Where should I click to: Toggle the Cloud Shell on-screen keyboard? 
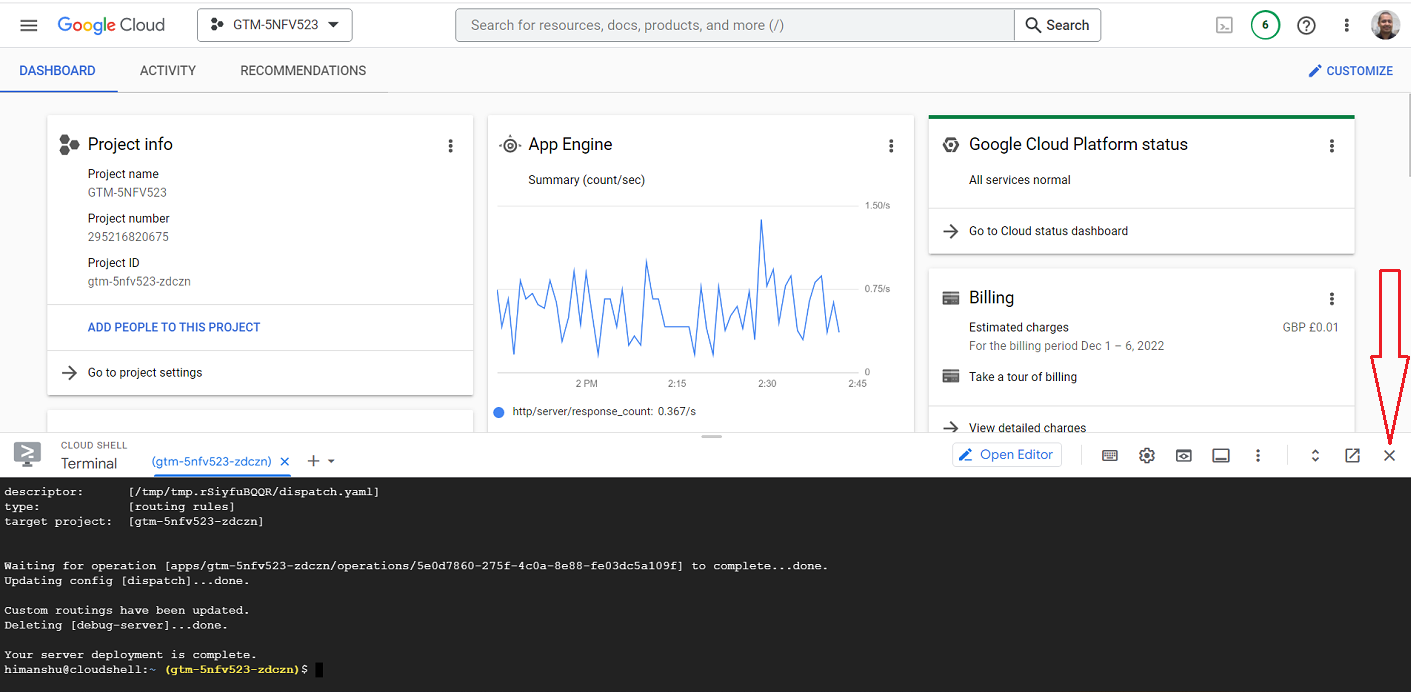pyautogui.click(x=1109, y=456)
